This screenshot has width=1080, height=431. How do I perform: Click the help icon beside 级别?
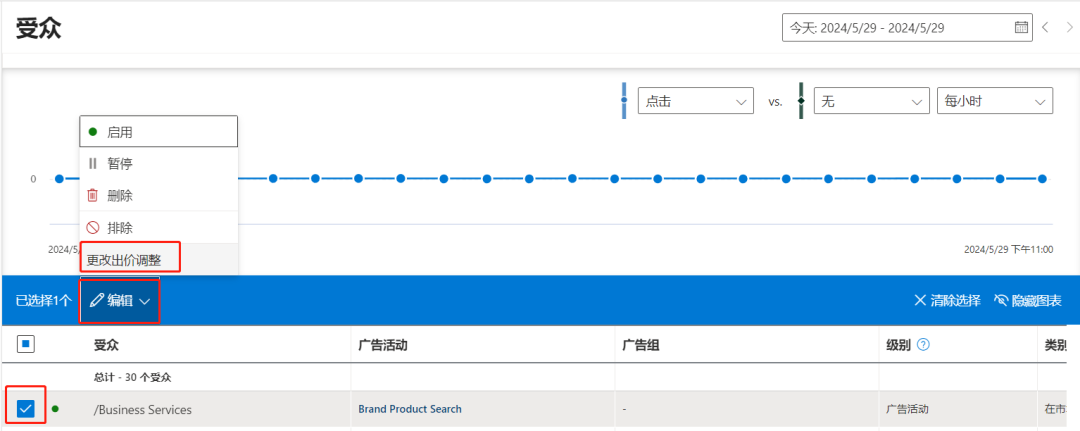pyautogui.click(x=924, y=345)
